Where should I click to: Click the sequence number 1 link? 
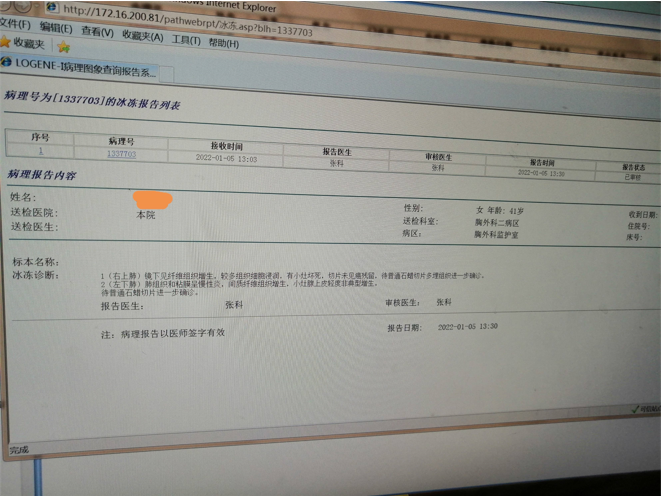[x=40, y=150]
